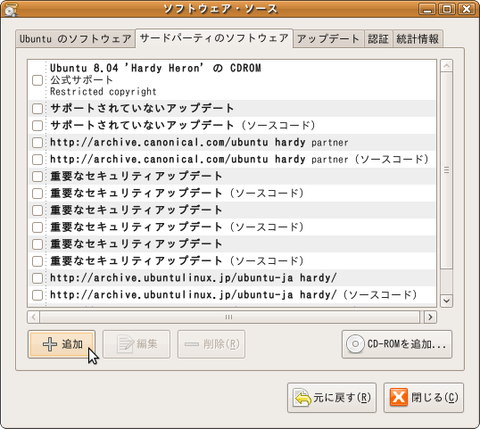Enable the Ubuntu 8.04 Hardy Heron CDROM checkbox
The width and height of the screenshot is (480, 429).
37,80
